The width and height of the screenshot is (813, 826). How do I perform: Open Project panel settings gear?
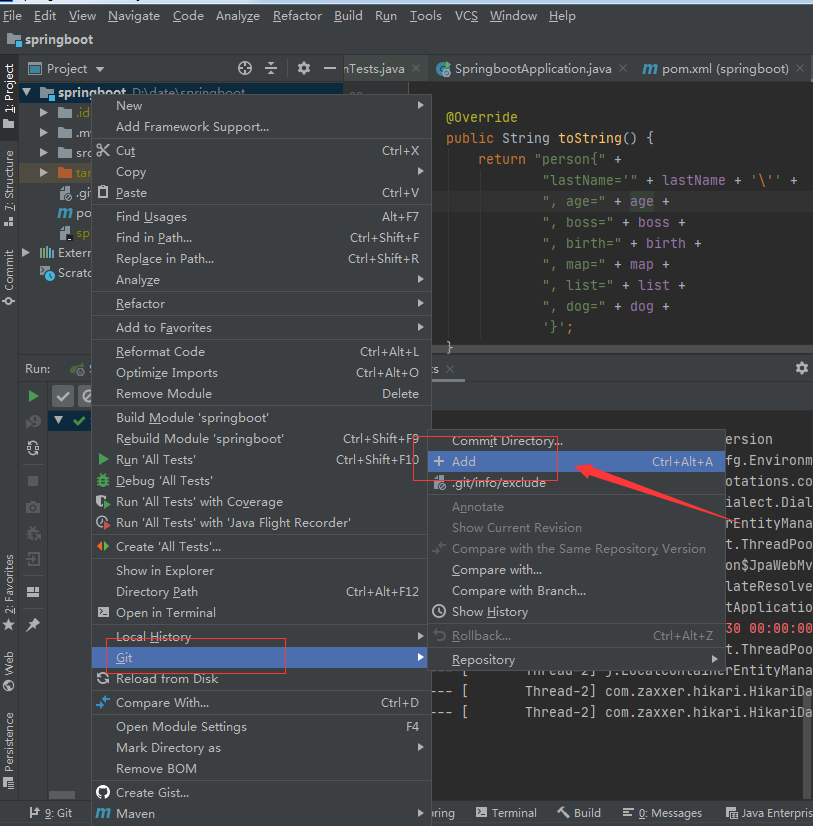(303, 68)
